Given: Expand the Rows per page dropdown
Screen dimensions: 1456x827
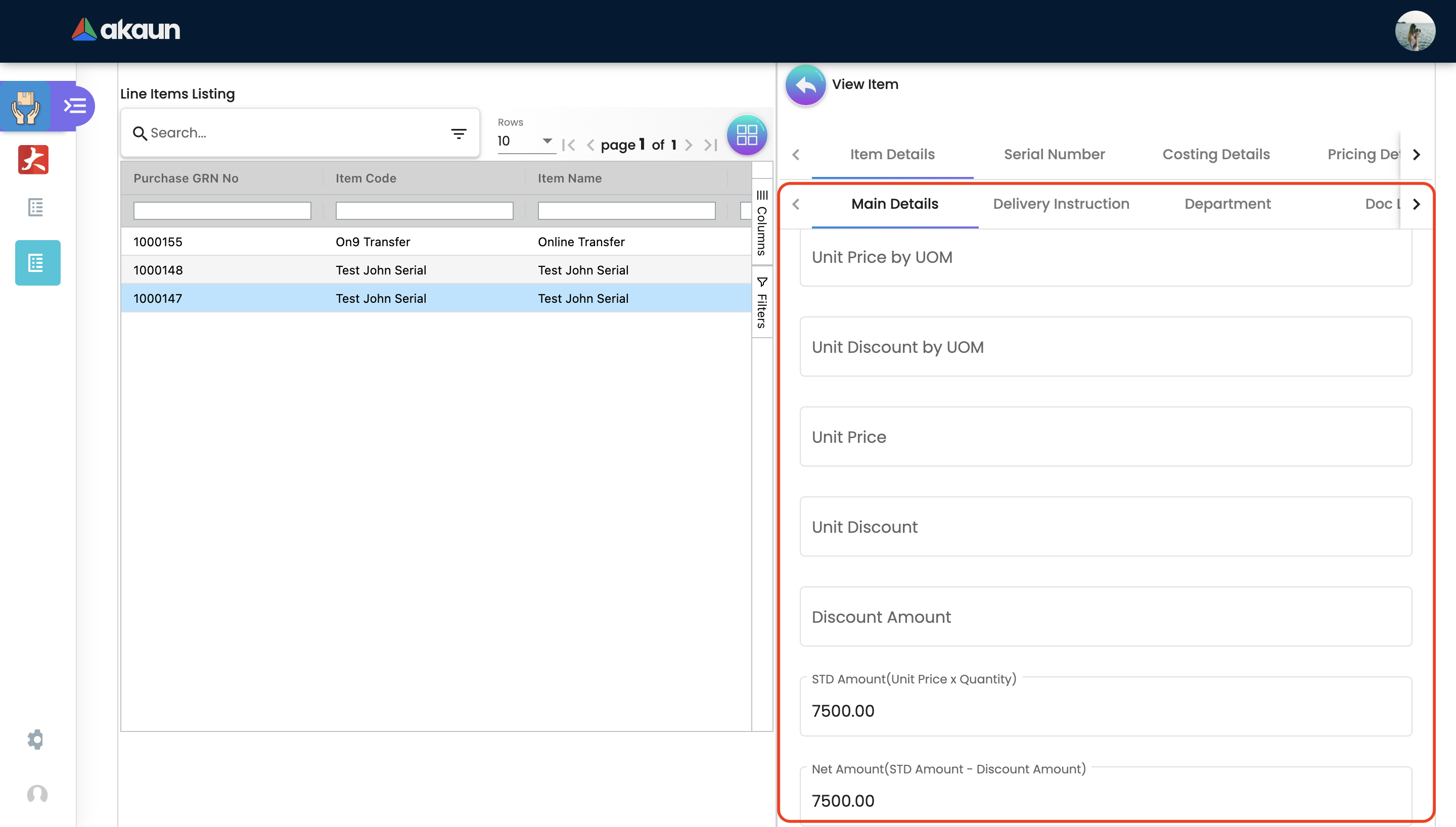Looking at the screenshot, I should click(547, 141).
